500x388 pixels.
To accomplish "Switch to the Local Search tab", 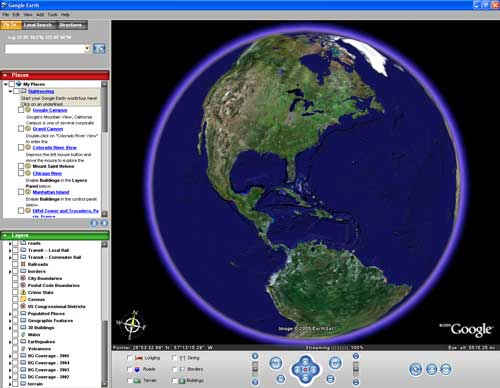I will click(38, 25).
